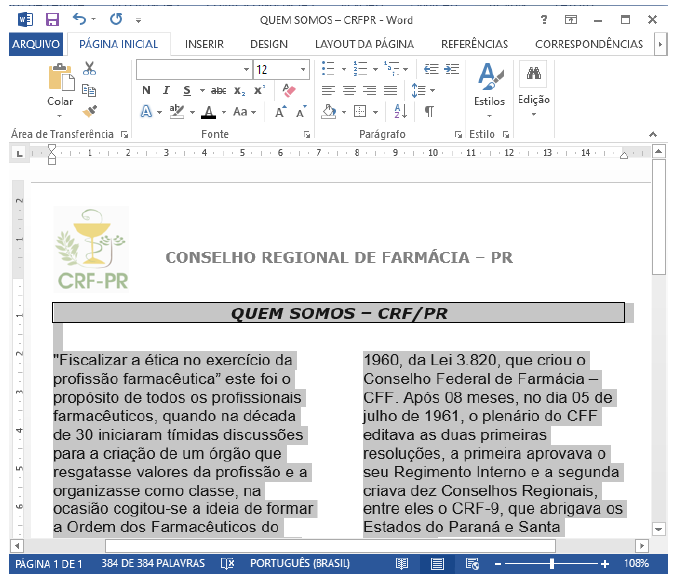Screen dimensions: 676x582
Task: Open borders dropdown arrow
Action: pyautogui.click(x=376, y=112)
